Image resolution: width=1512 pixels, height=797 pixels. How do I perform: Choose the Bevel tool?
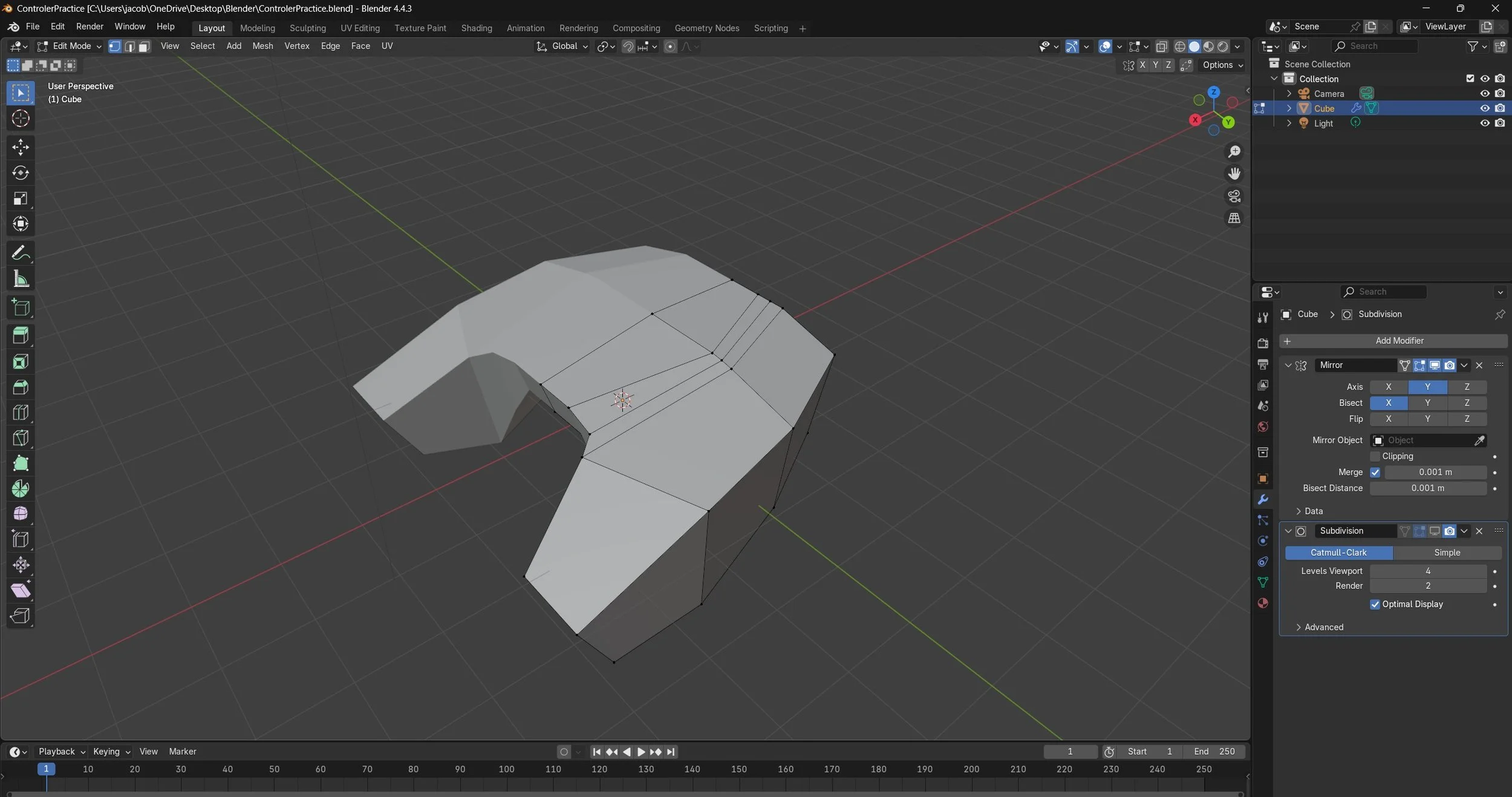point(21,387)
